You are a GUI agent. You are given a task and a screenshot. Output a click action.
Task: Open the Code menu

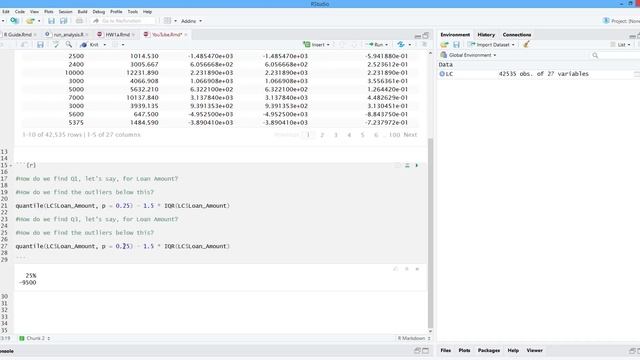click(20, 12)
